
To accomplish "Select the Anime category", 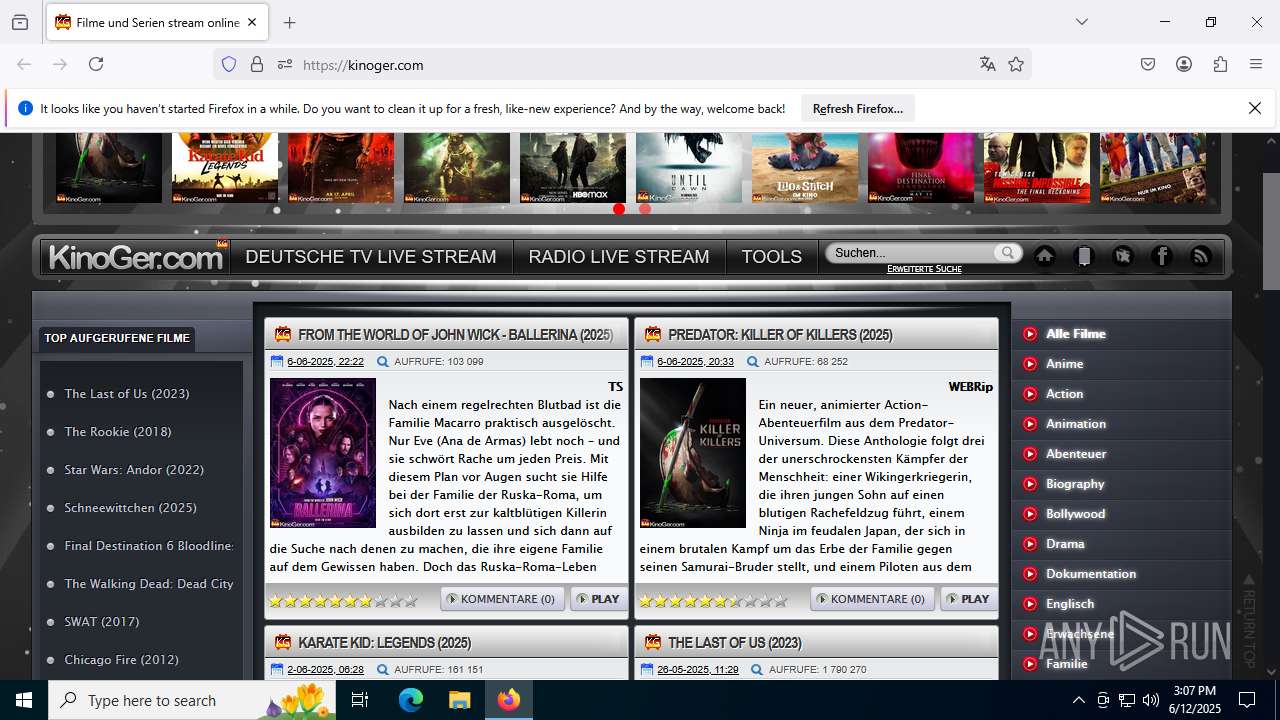I will [x=1065, y=364].
